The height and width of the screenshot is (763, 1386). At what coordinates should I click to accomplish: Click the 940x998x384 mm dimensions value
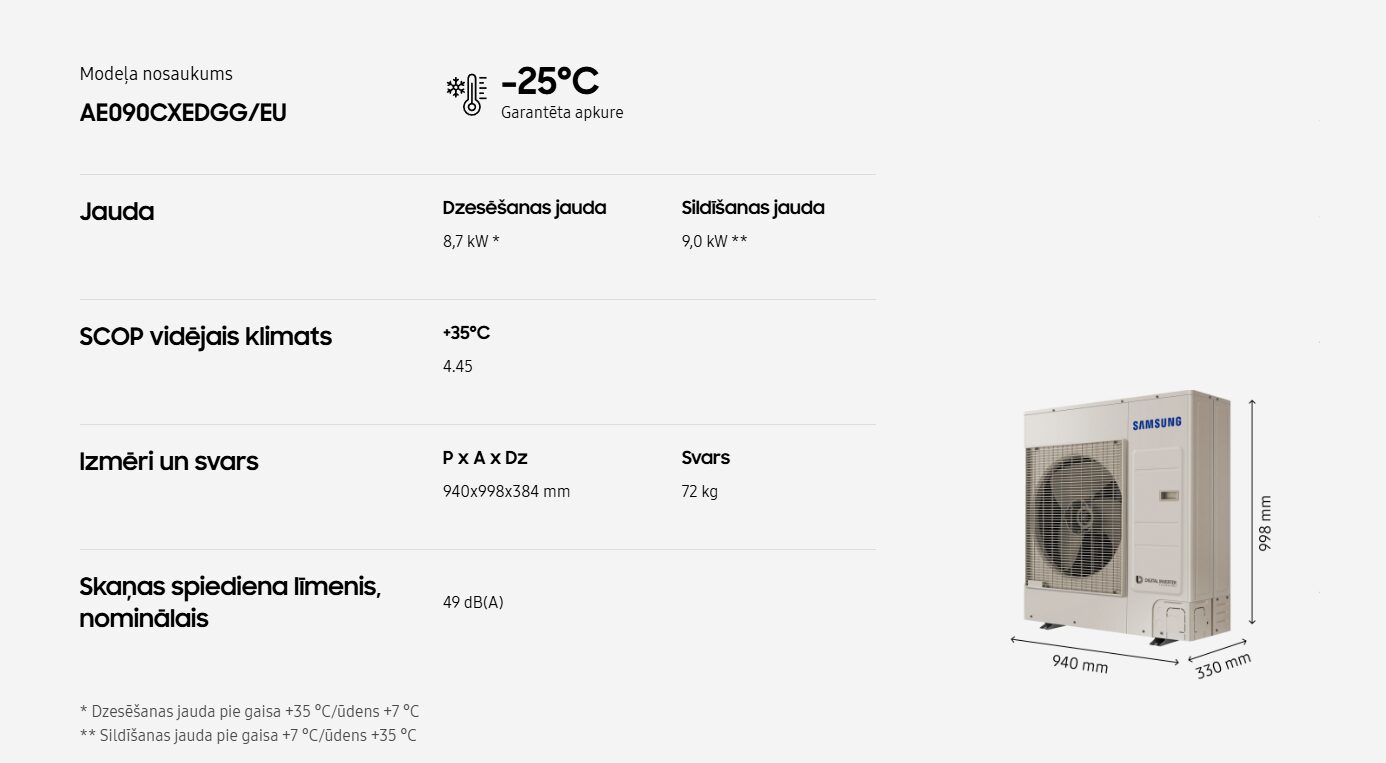[x=506, y=491]
